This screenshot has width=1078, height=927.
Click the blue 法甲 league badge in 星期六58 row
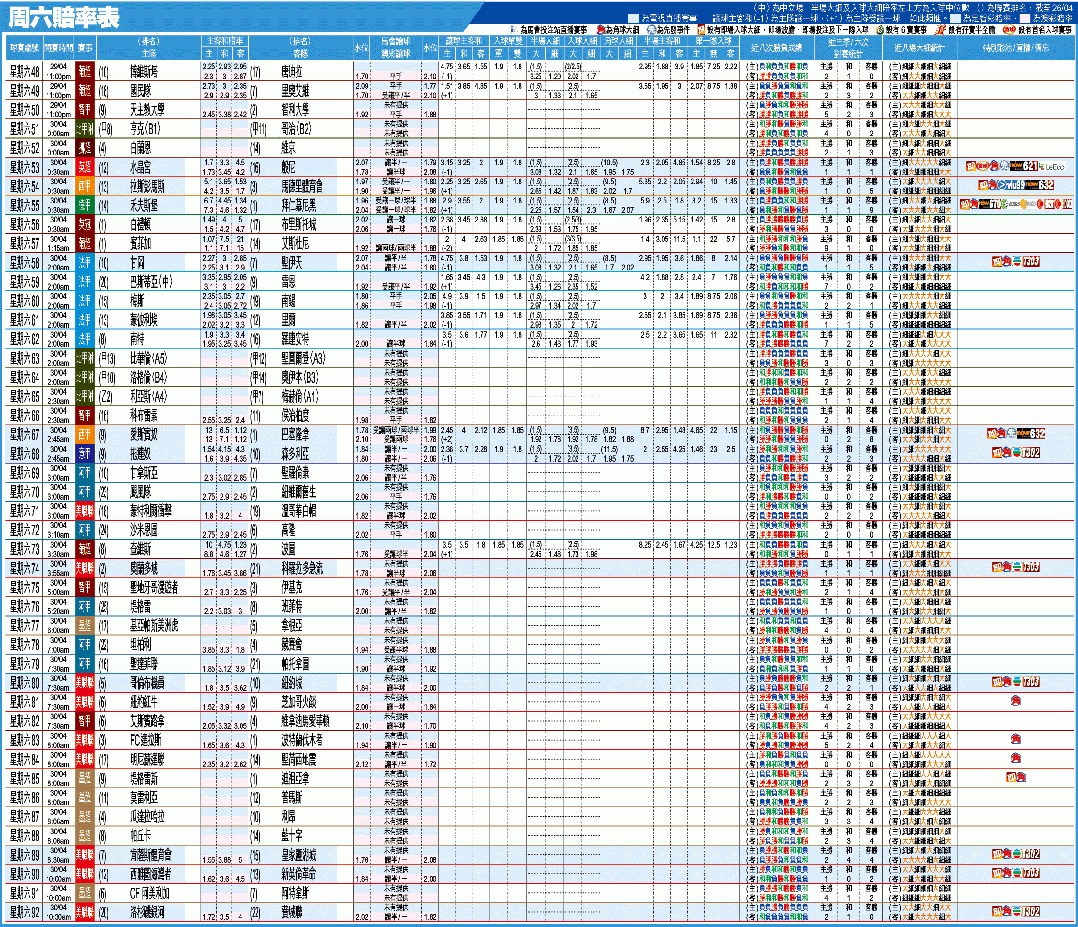85,263
